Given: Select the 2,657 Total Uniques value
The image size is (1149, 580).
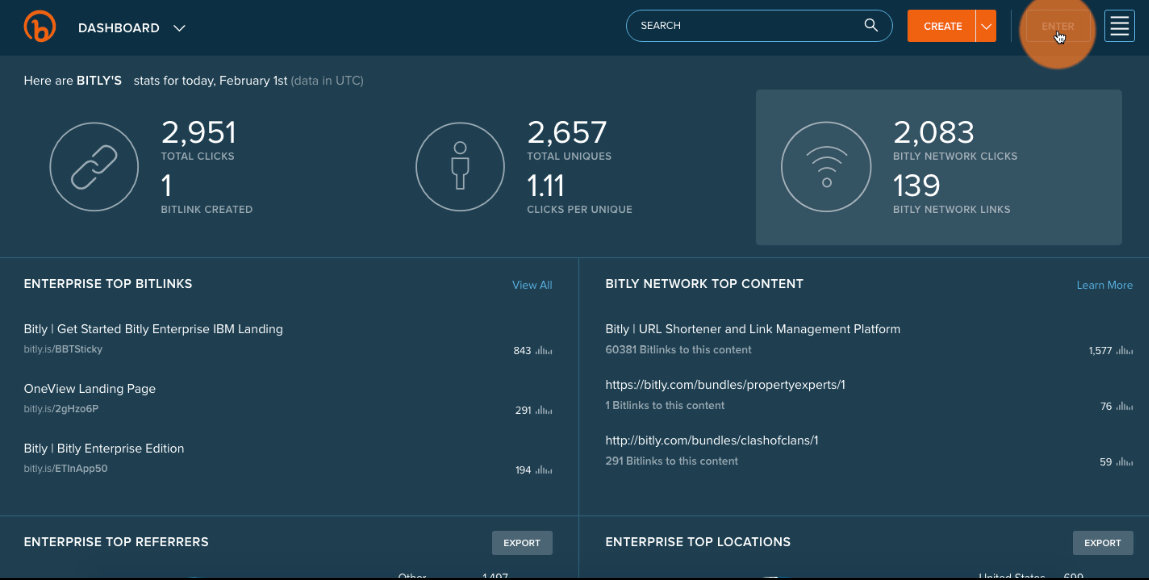Looking at the screenshot, I should click(x=566, y=133).
